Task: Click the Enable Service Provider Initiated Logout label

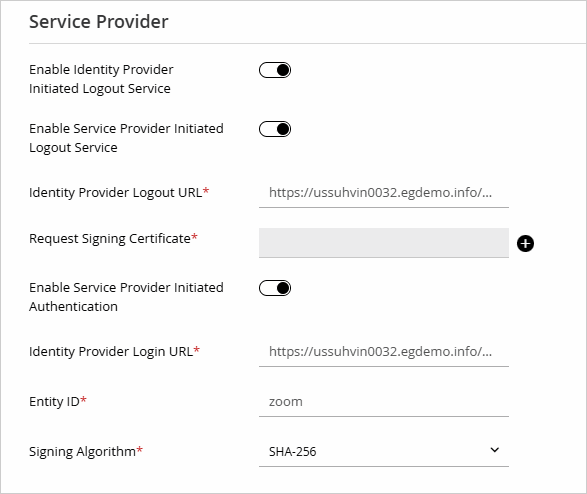Action: coord(126,138)
